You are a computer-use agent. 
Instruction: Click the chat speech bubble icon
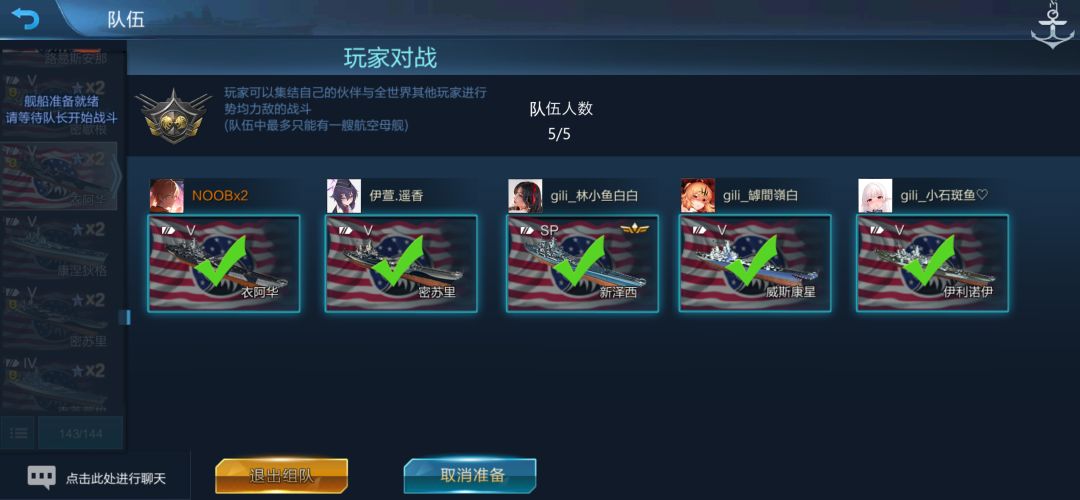point(41,477)
